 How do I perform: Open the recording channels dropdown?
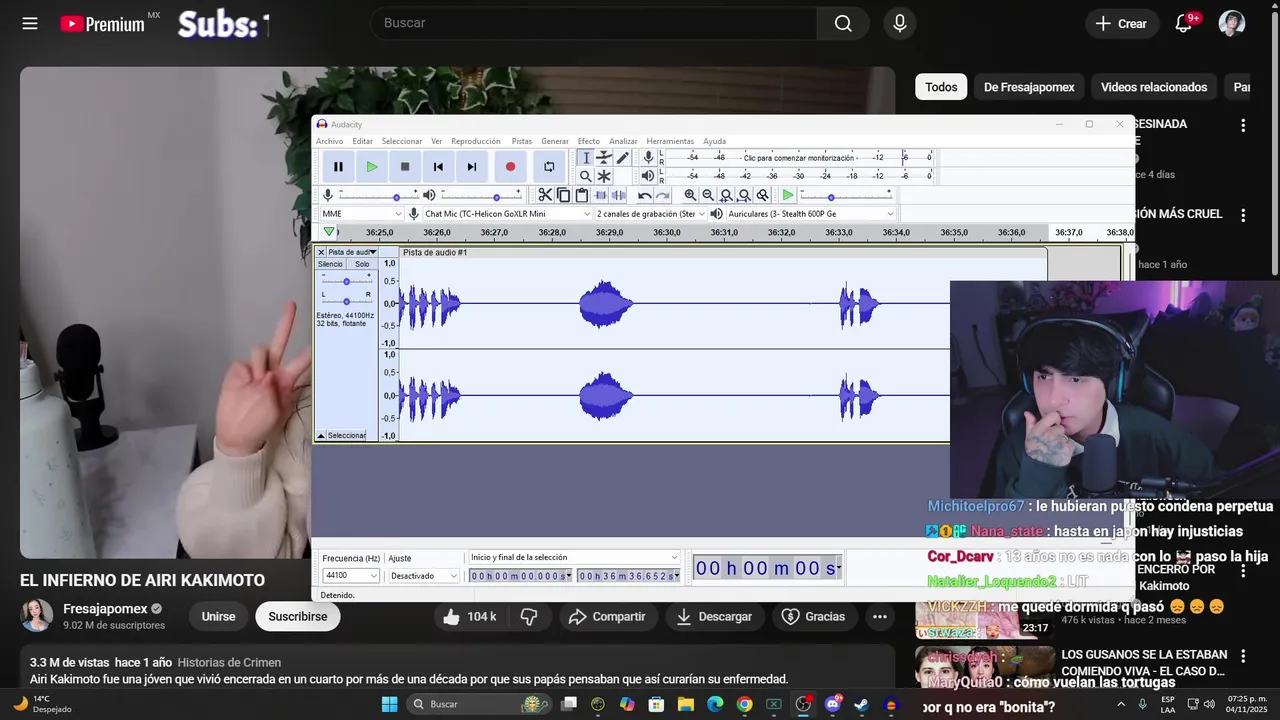[x=650, y=214]
